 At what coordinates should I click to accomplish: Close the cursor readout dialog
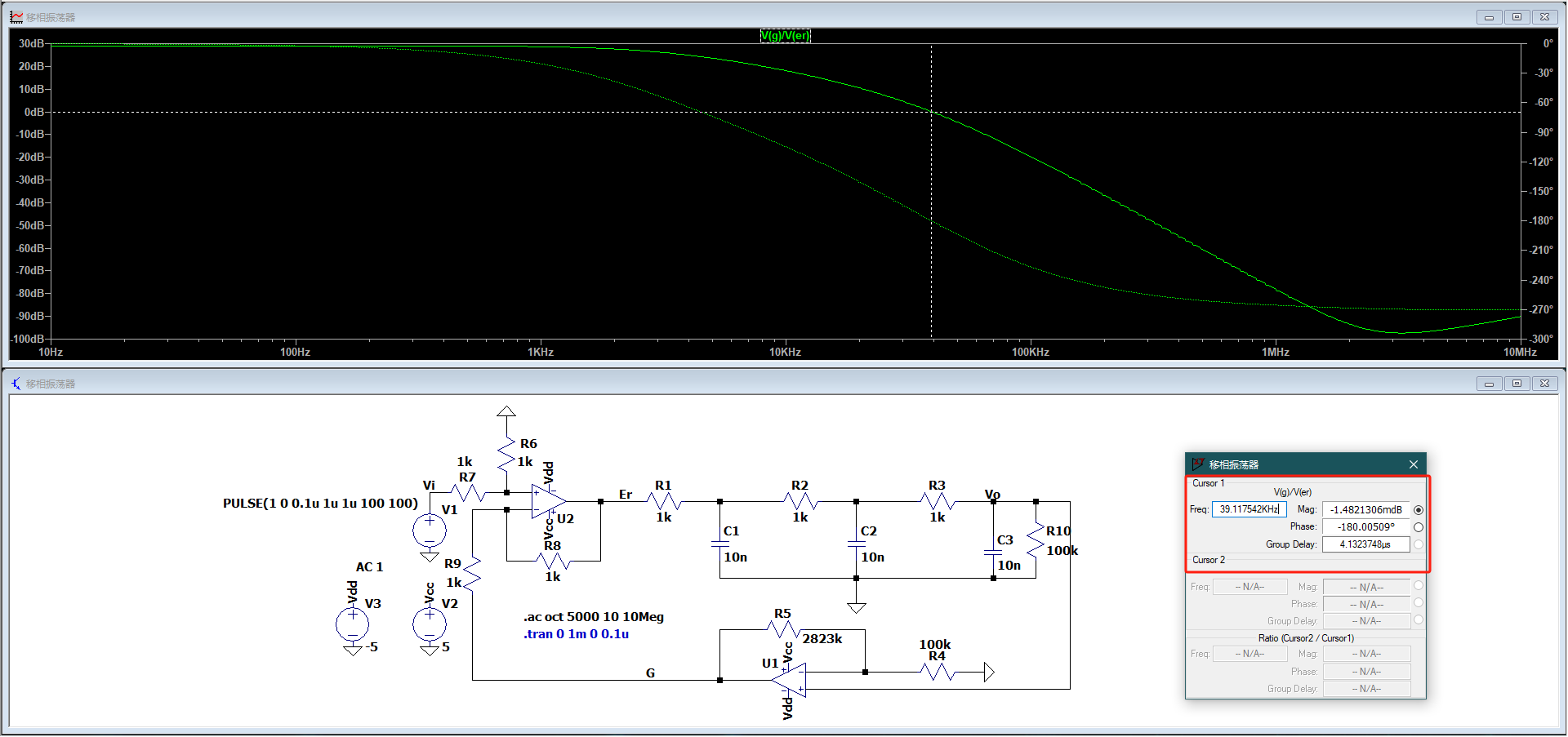[1414, 464]
